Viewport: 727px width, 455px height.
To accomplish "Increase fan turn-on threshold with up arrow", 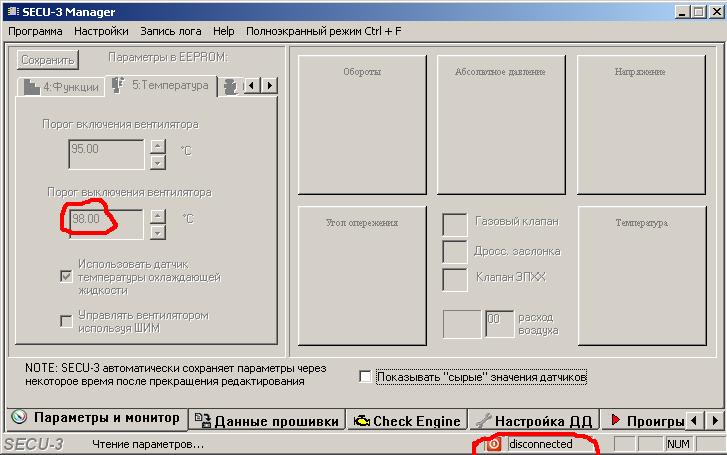I will 157,147.
